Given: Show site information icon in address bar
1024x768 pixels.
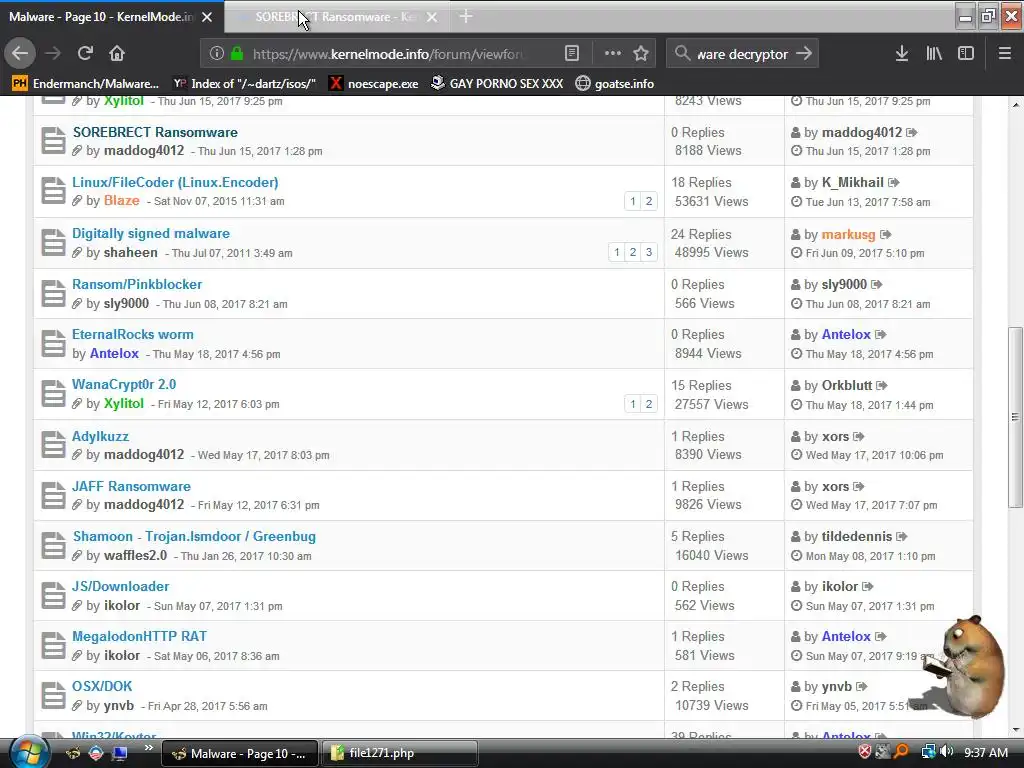Looking at the screenshot, I should (217, 54).
